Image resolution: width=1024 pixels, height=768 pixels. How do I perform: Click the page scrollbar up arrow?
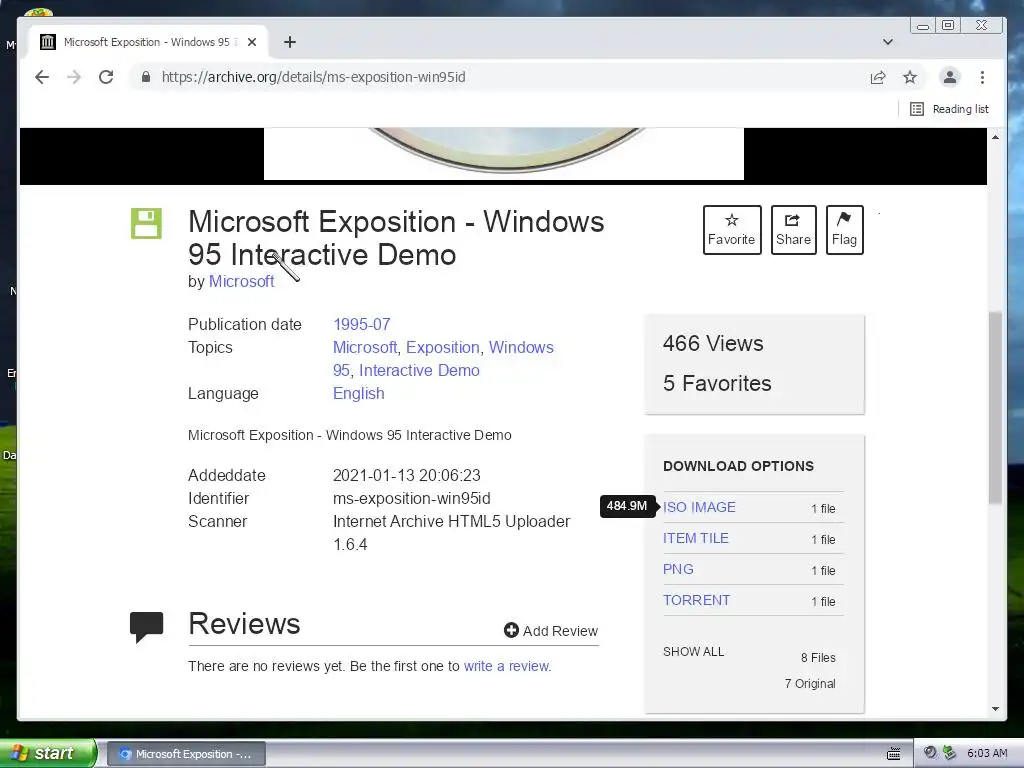tap(995, 137)
